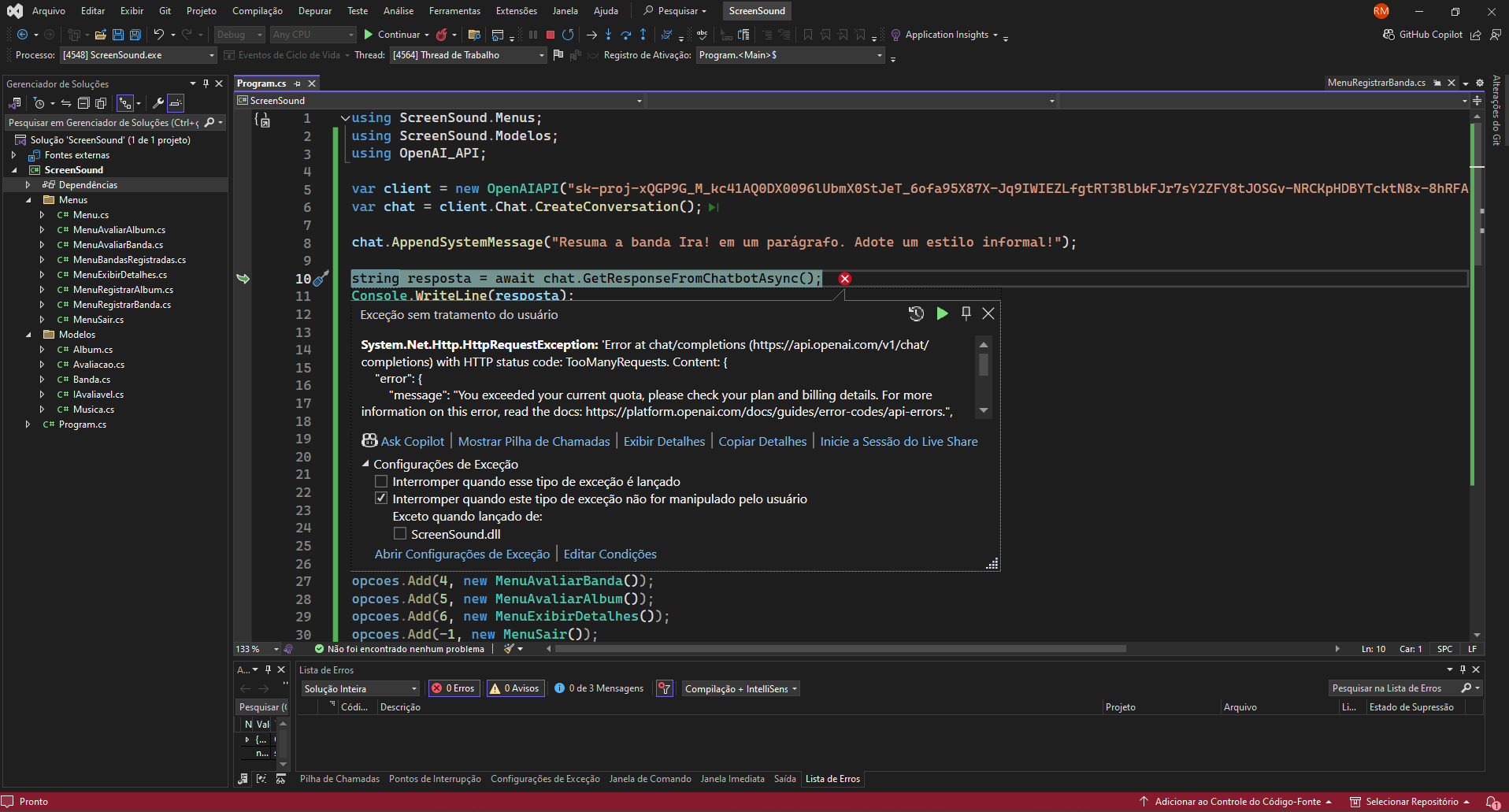Open the Solução Inteira scope dropdown
This screenshot has width=1509, height=812.
tap(361, 688)
